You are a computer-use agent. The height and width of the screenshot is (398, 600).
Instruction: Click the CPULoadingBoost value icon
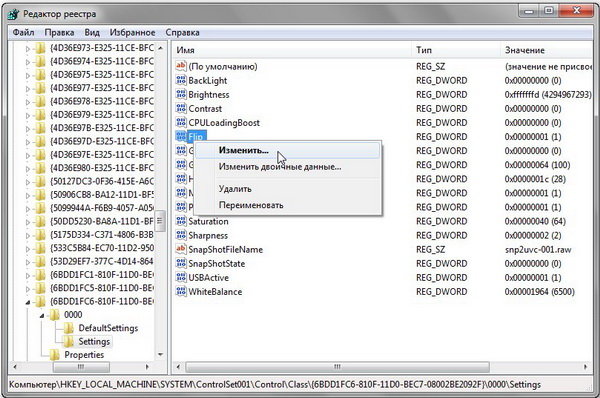181,122
